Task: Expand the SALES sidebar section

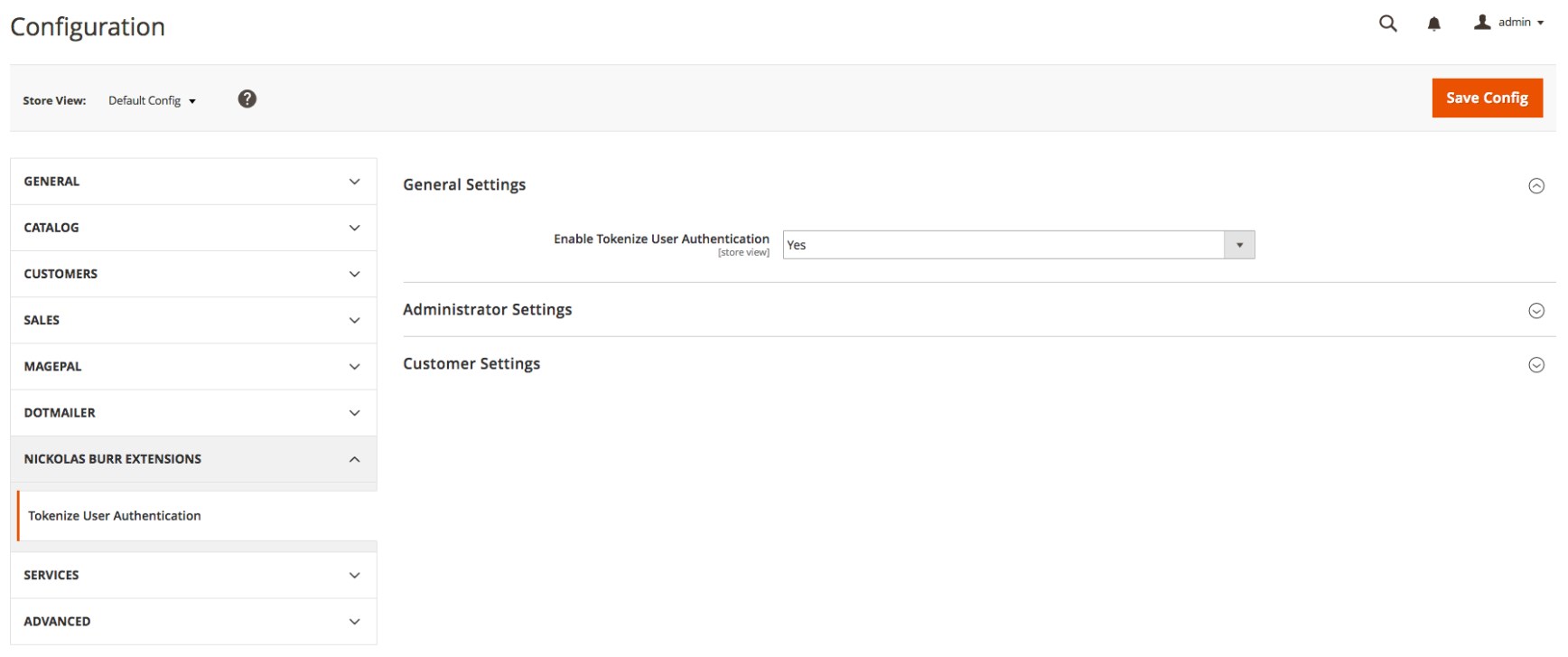Action: (x=193, y=320)
